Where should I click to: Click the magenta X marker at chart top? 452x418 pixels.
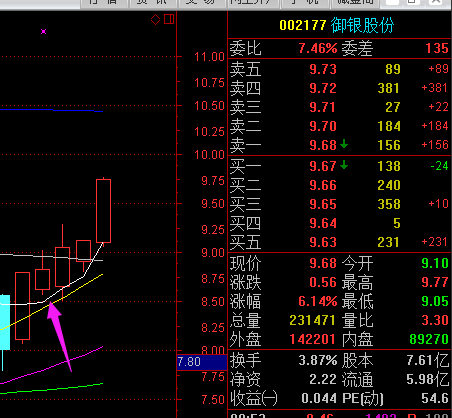[x=43, y=32]
